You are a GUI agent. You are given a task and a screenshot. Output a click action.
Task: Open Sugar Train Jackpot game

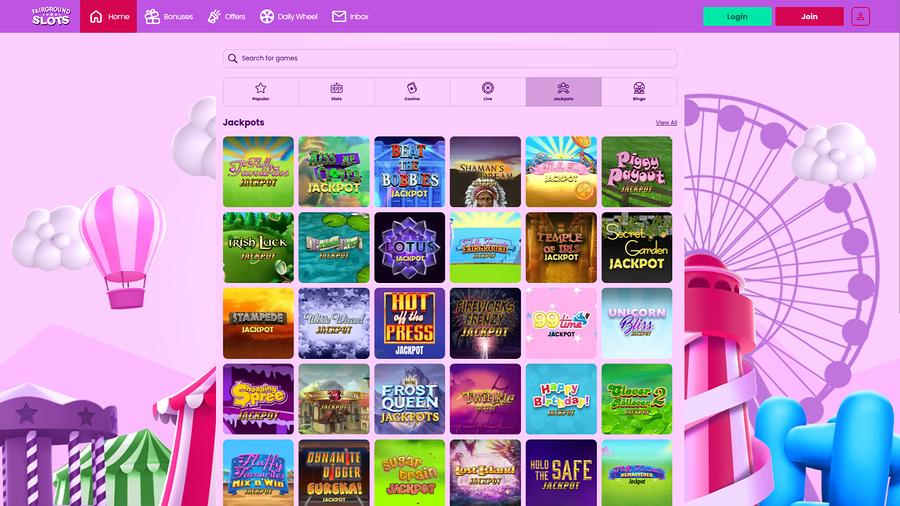(410, 473)
